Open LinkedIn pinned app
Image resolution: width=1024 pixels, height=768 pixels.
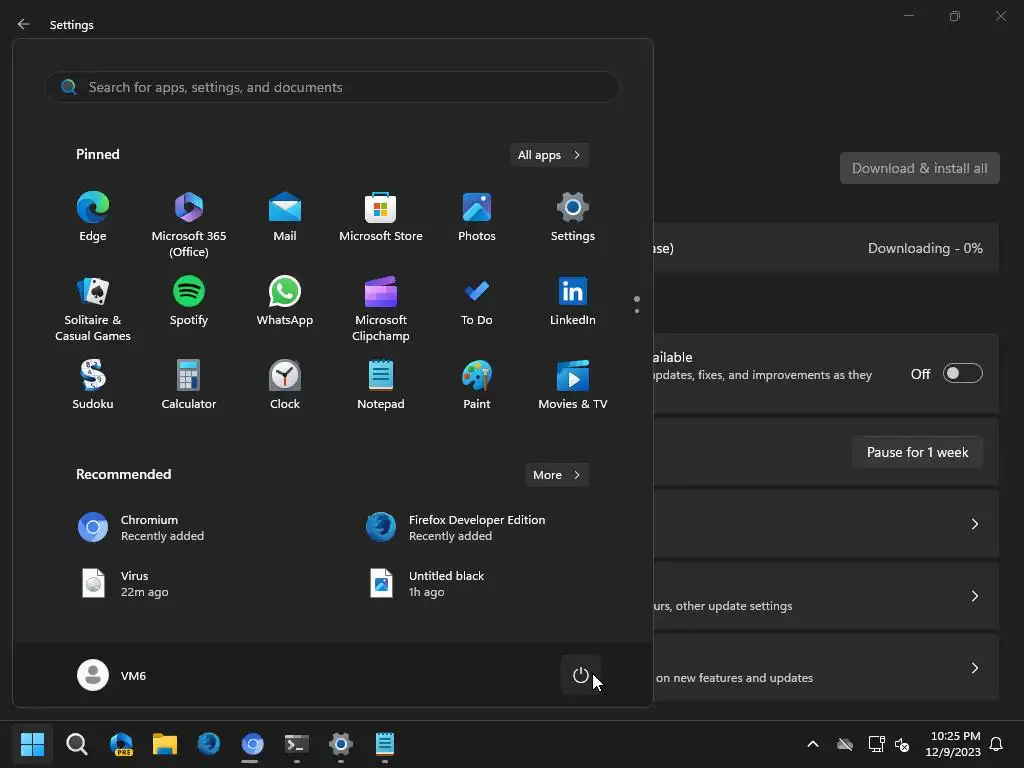[573, 300]
